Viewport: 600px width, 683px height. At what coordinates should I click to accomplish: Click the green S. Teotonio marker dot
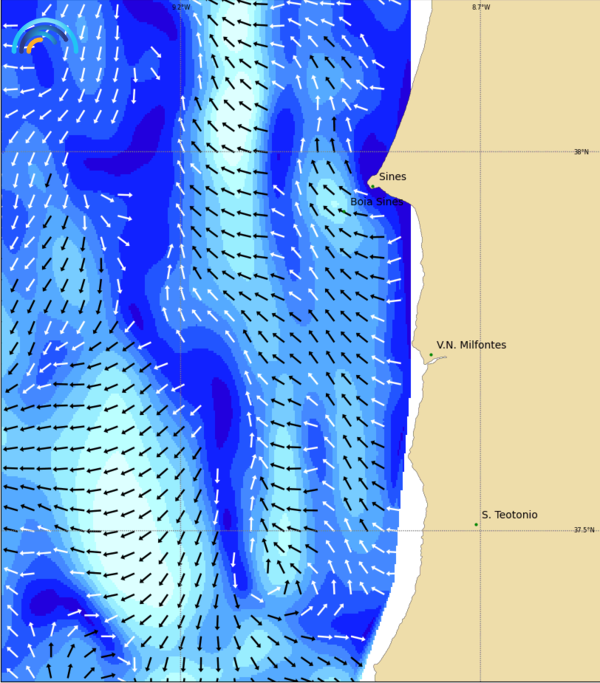coord(476,524)
